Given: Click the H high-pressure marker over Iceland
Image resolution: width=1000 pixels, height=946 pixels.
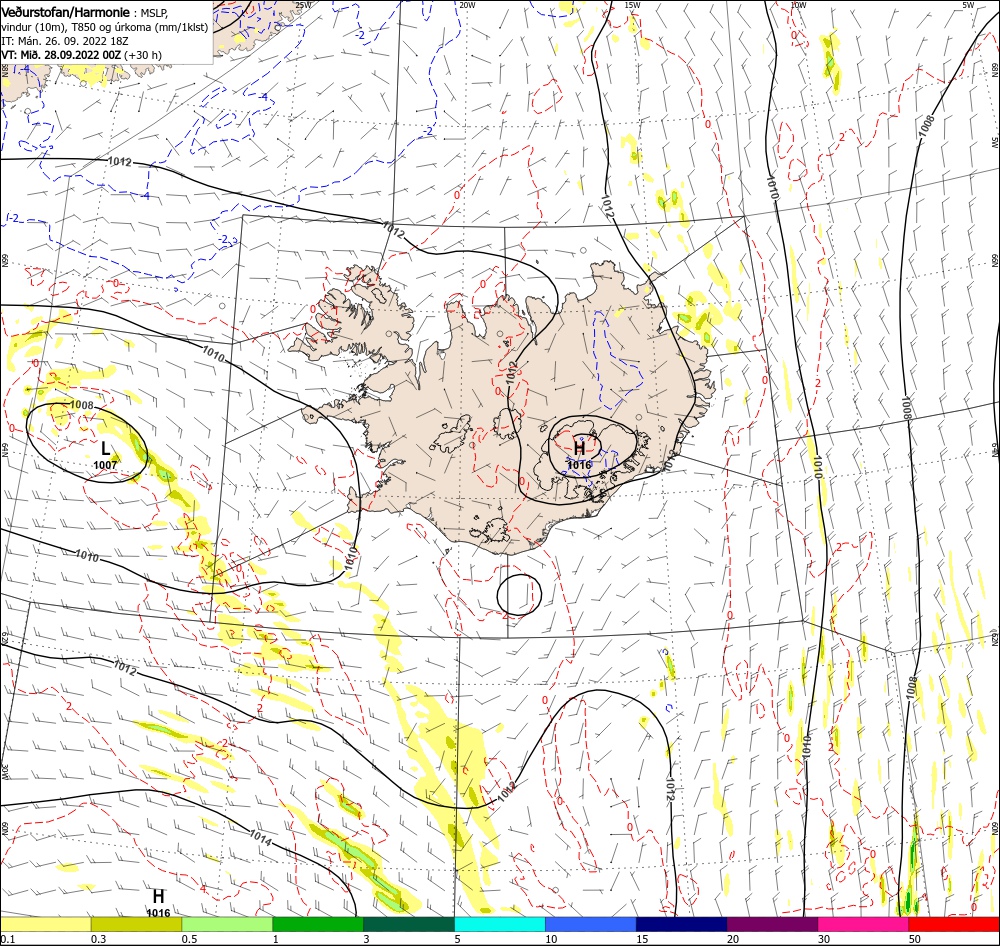Looking at the screenshot, I should [x=579, y=448].
